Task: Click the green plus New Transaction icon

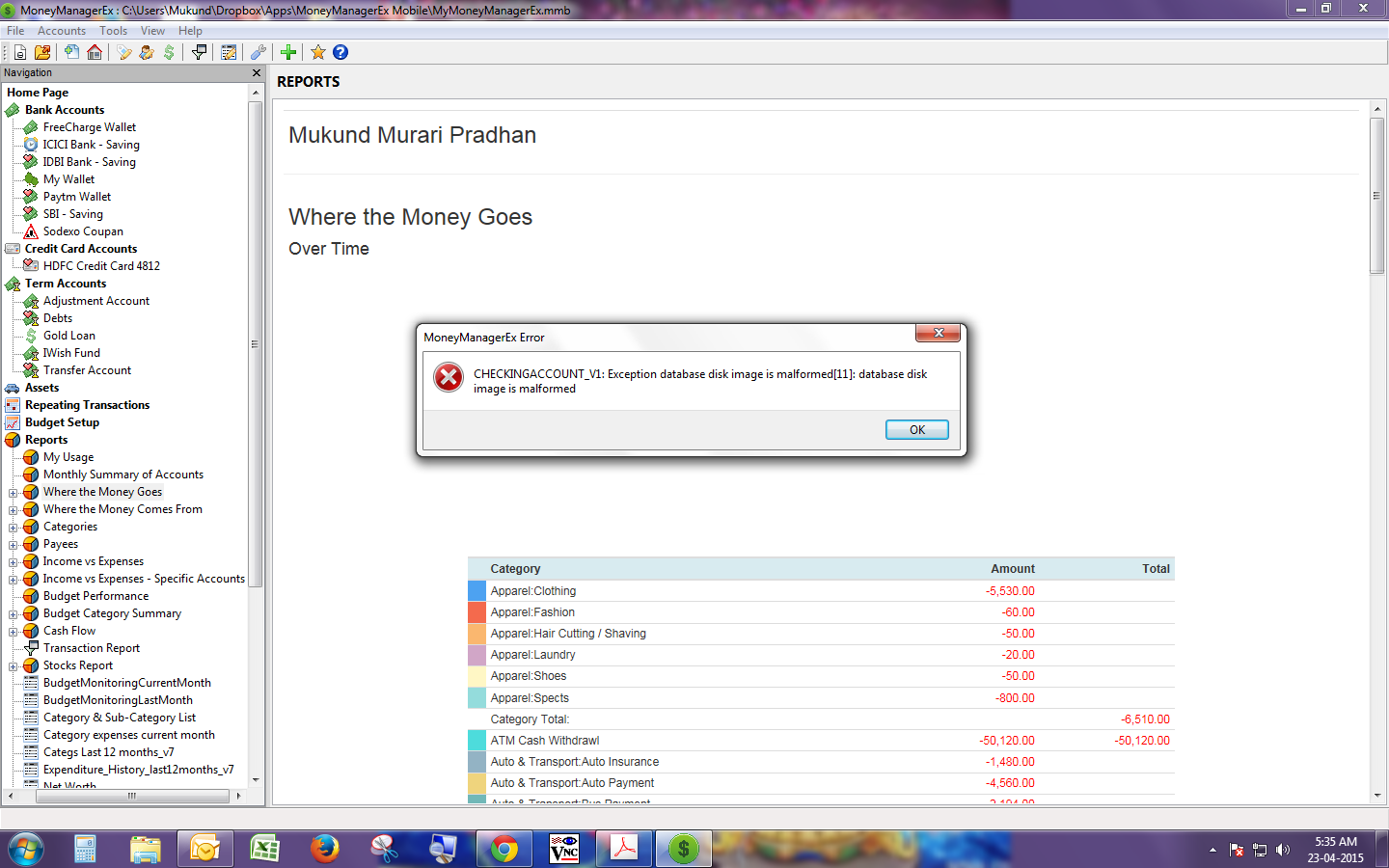Action: coord(288,52)
